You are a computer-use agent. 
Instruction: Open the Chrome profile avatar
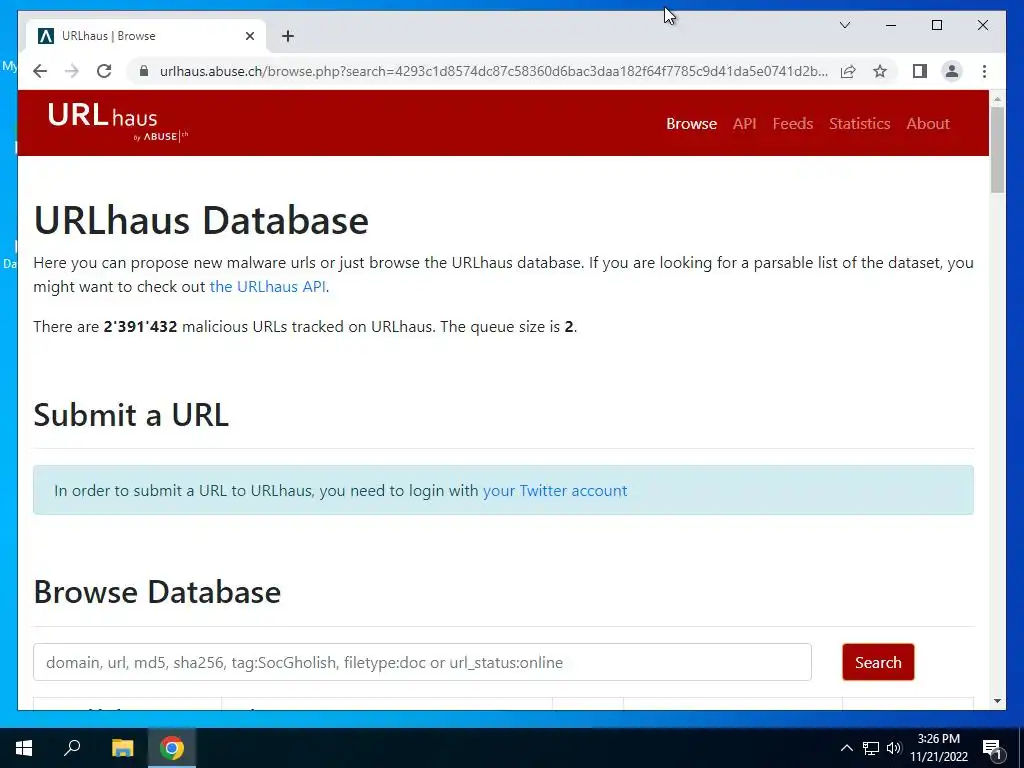pyautogui.click(x=952, y=71)
